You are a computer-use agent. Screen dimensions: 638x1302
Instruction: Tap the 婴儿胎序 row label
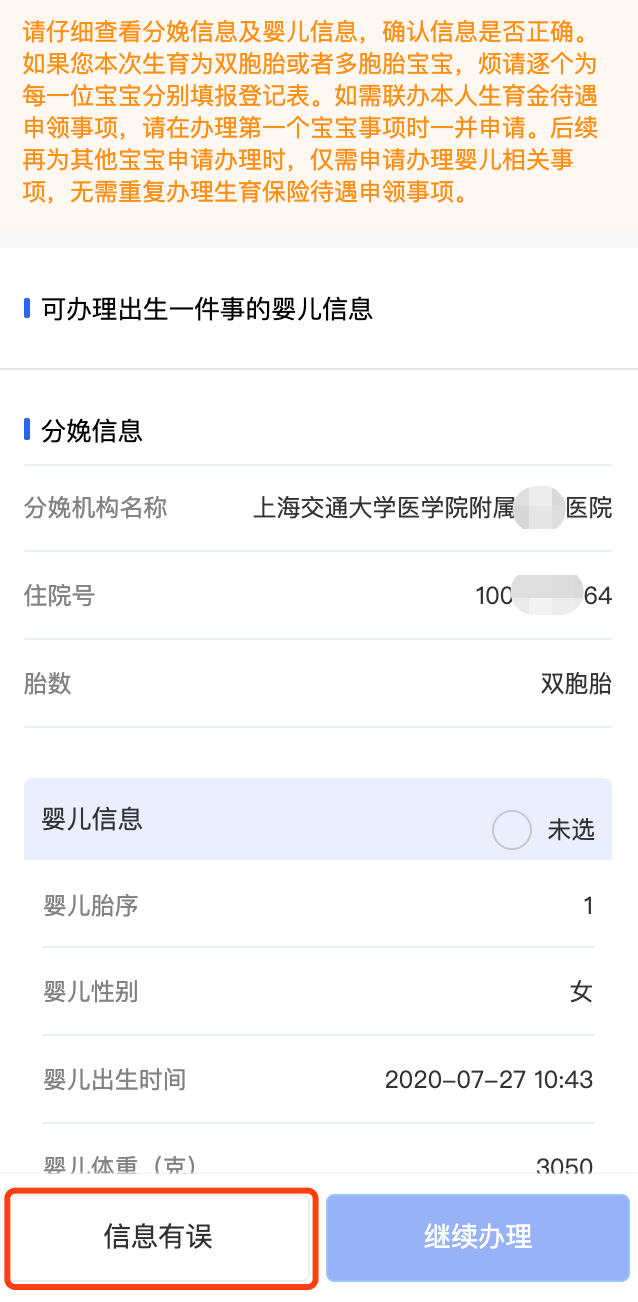90,906
